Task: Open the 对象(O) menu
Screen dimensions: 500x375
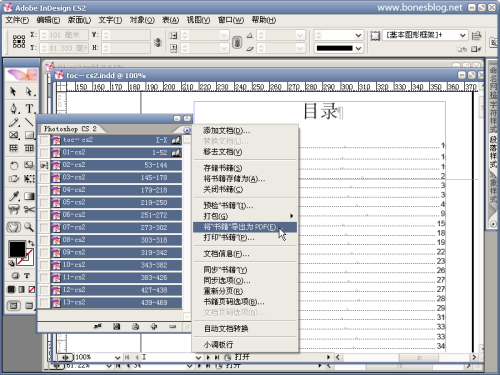Action: pyautogui.click(x=142, y=20)
